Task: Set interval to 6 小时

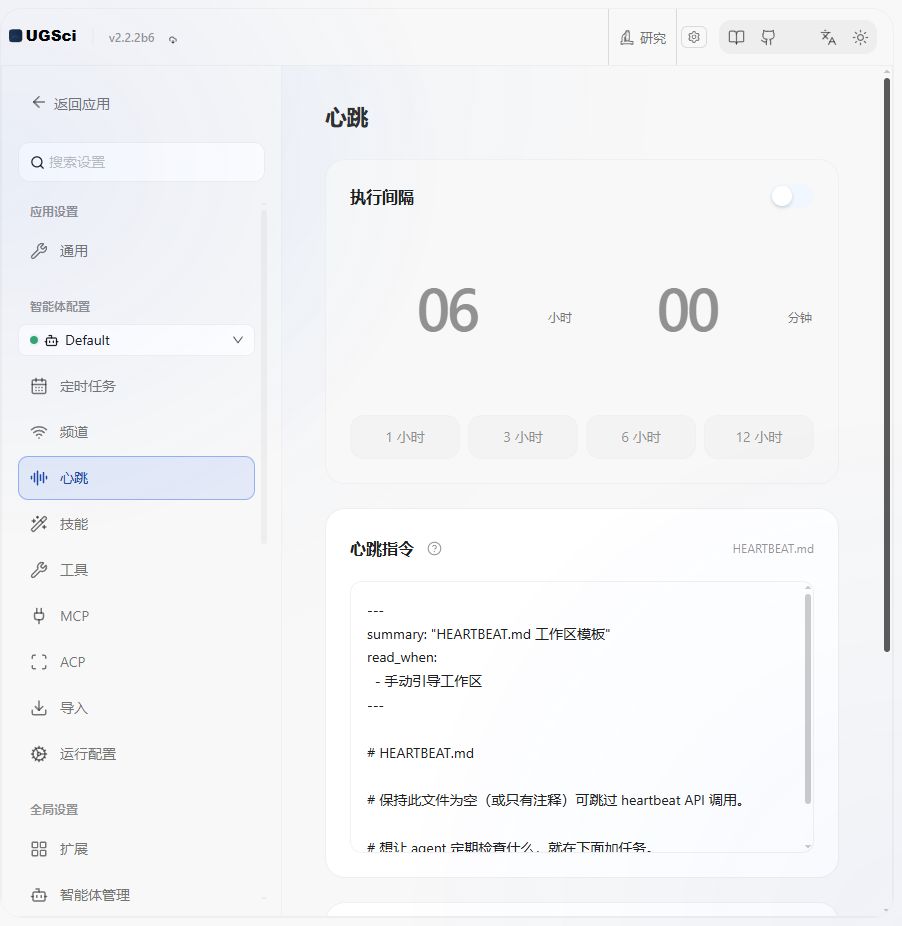Action: pos(641,437)
